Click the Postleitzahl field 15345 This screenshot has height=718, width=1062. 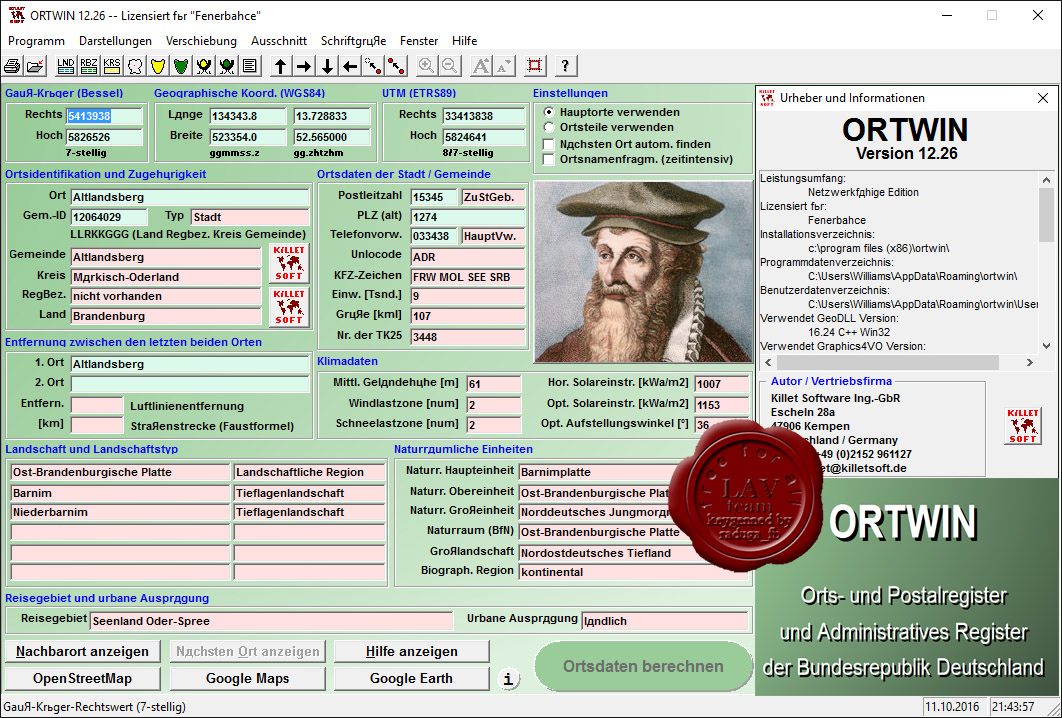433,197
